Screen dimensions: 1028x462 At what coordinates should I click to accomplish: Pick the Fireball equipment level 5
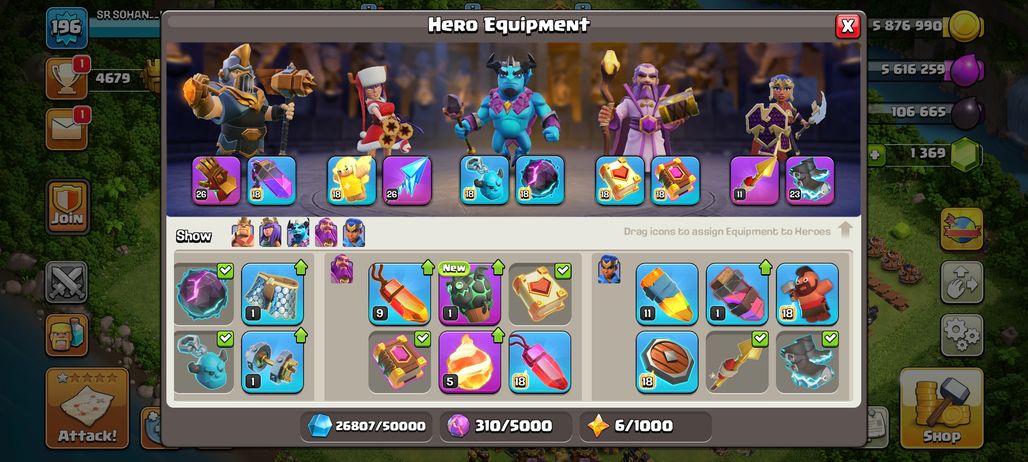[x=469, y=362]
